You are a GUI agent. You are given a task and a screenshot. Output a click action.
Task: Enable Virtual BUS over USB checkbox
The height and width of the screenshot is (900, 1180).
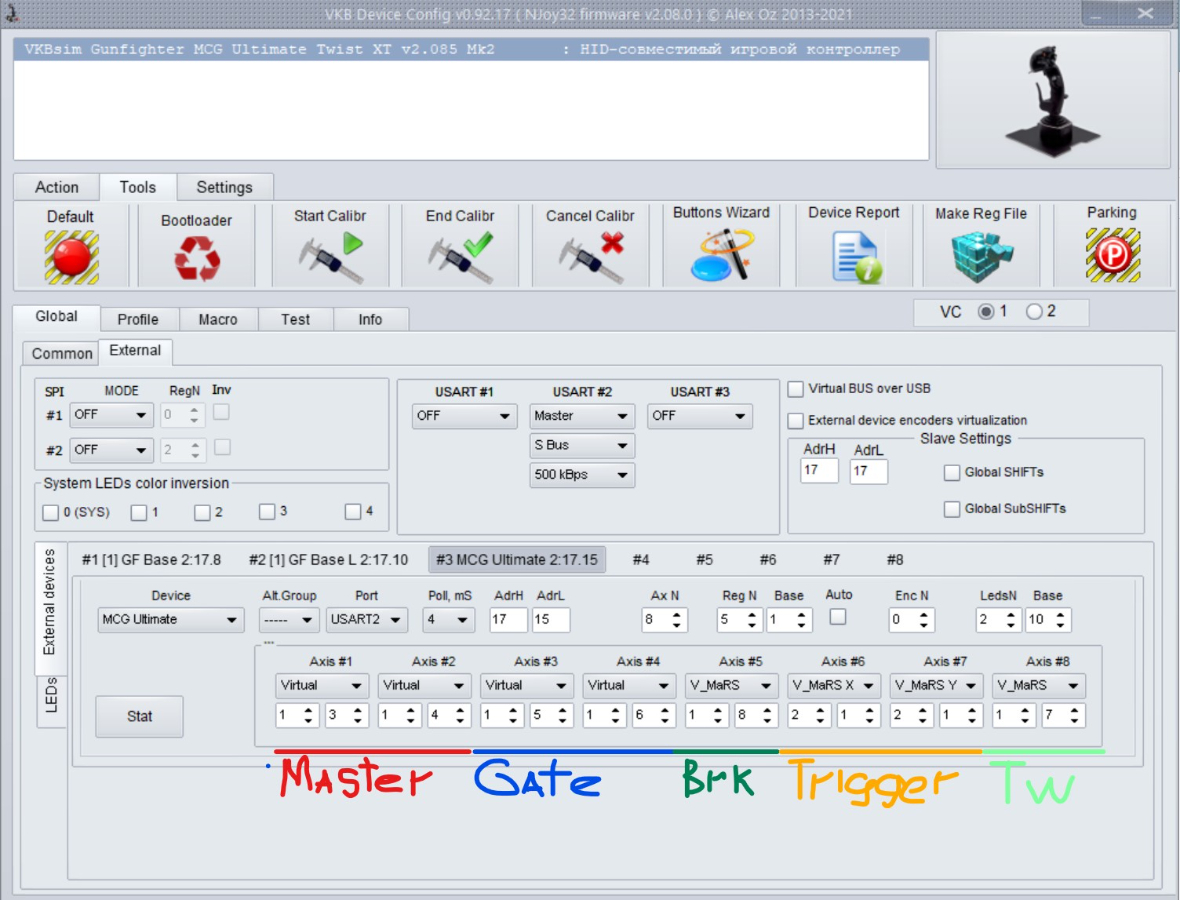click(795, 389)
